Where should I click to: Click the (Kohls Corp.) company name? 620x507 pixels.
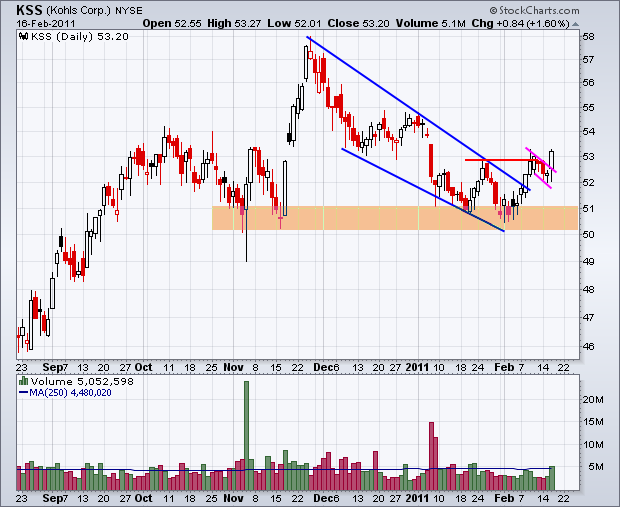(78, 10)
